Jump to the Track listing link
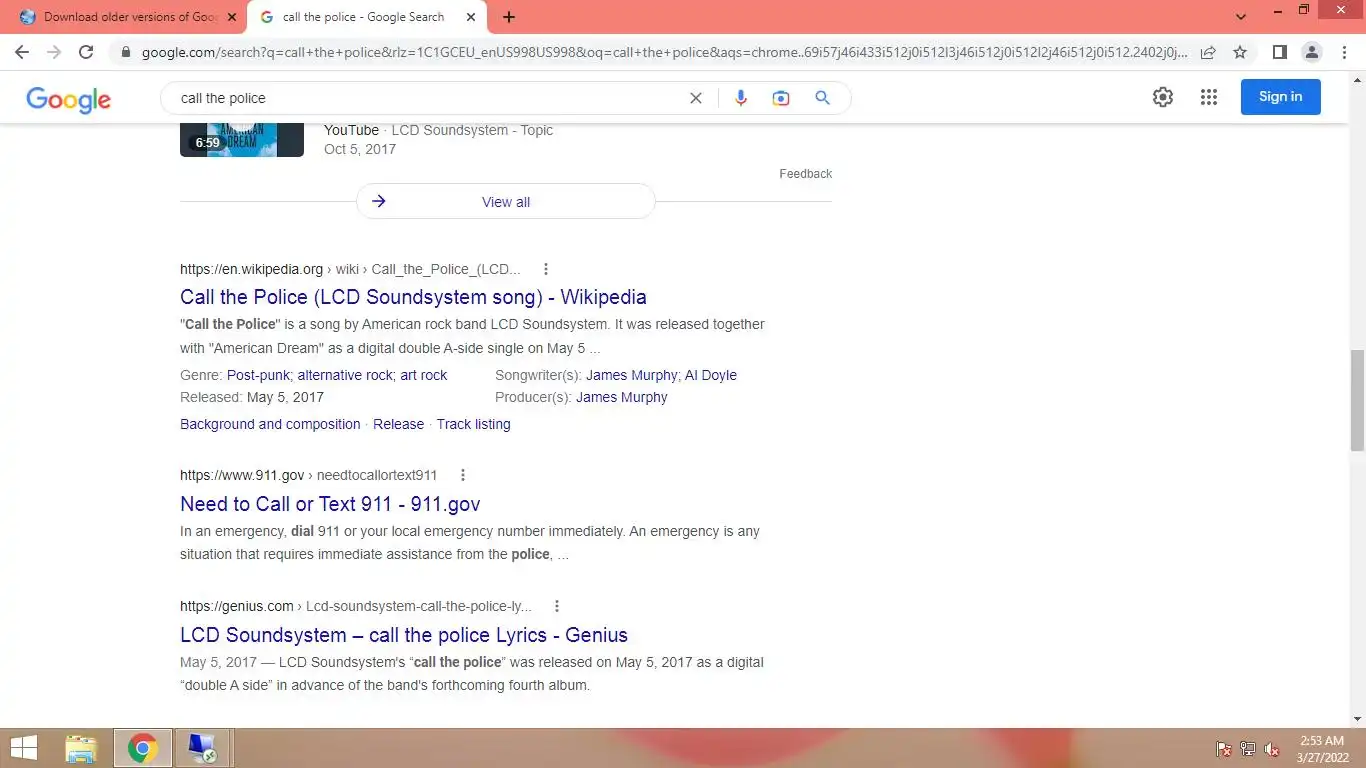This screenshot has height=768, width=1366. pos(473,424)
